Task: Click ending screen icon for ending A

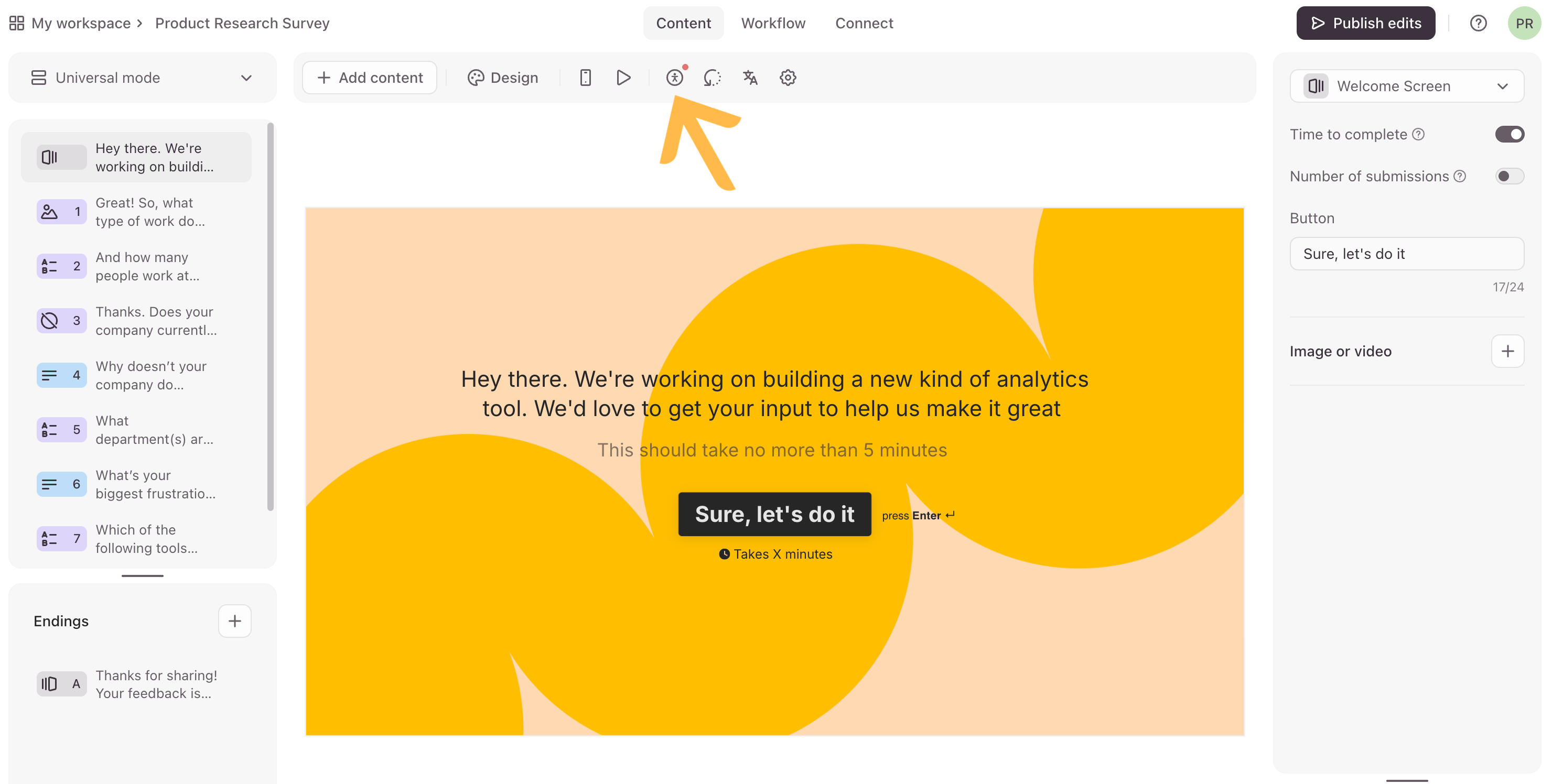Action: (x=49, y=684)
